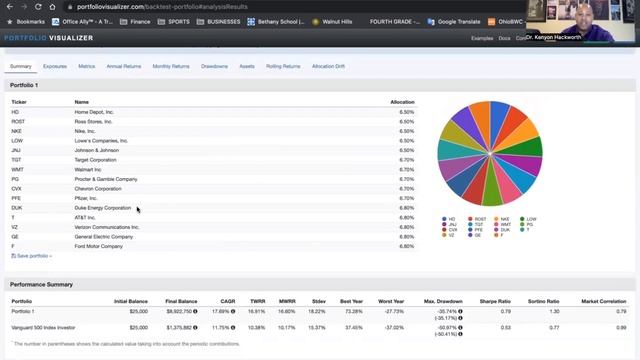This screenshot has height=360, width=640.
Task: Click info icon next to -35.74% max drawdown
Action: tap(460, 311)
